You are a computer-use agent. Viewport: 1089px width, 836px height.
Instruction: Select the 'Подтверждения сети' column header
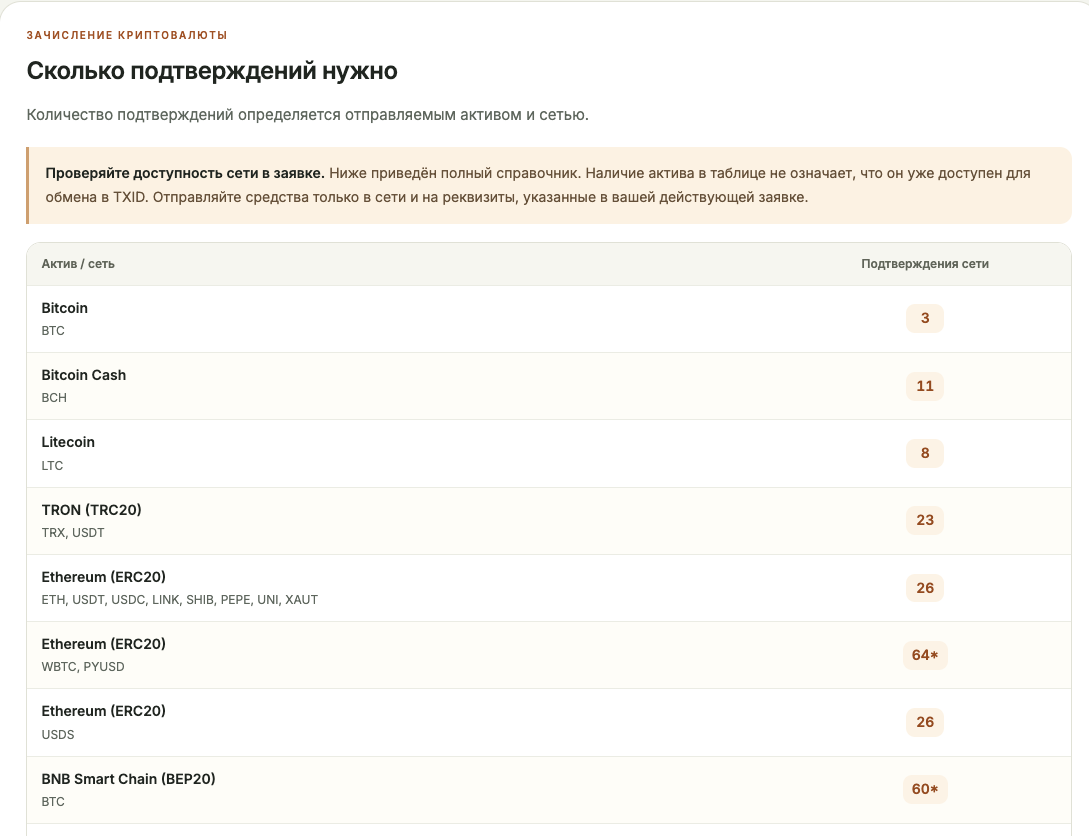coord(925,264)
